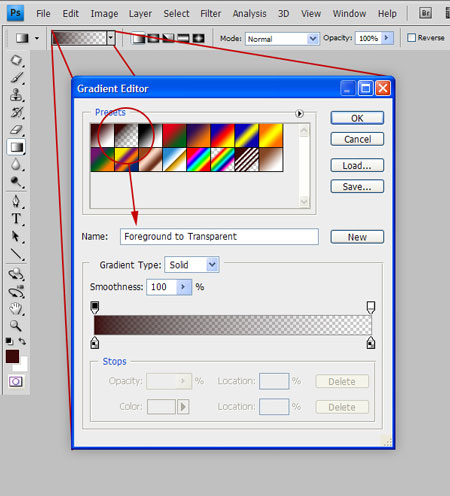The image size is (450, 496).
Task: Toggle Quick Mask mode icon
Action: point(16,382)
